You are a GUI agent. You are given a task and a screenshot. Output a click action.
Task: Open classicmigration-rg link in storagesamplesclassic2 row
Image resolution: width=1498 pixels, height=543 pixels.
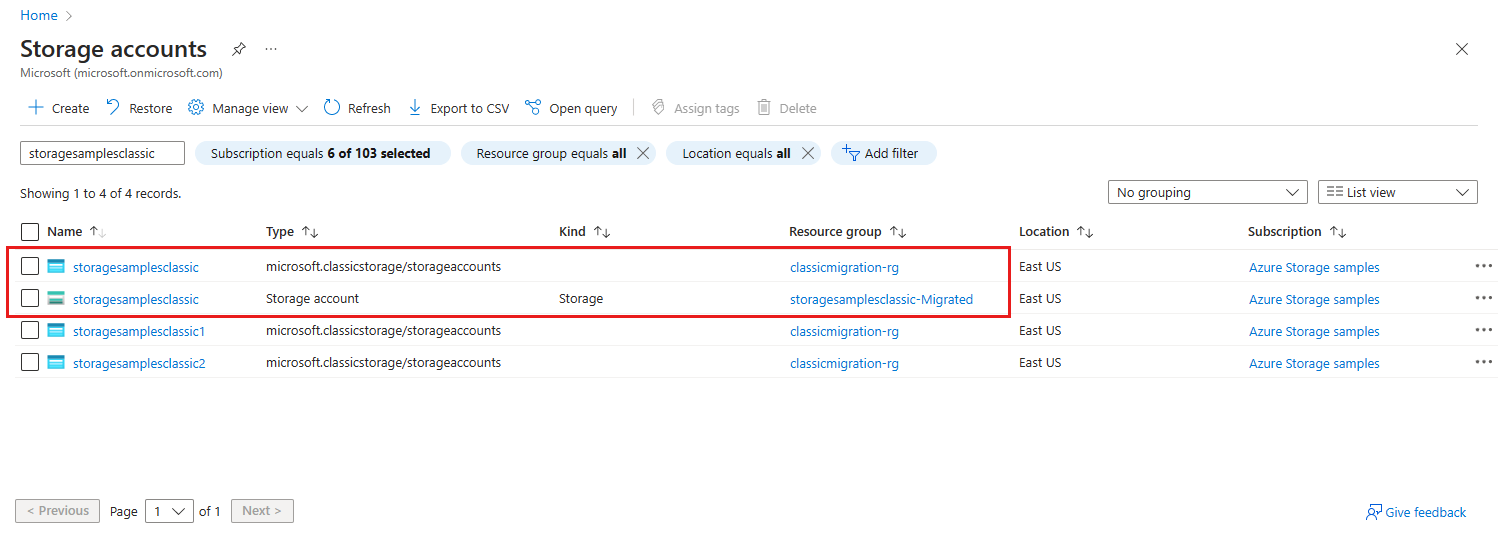844,363
